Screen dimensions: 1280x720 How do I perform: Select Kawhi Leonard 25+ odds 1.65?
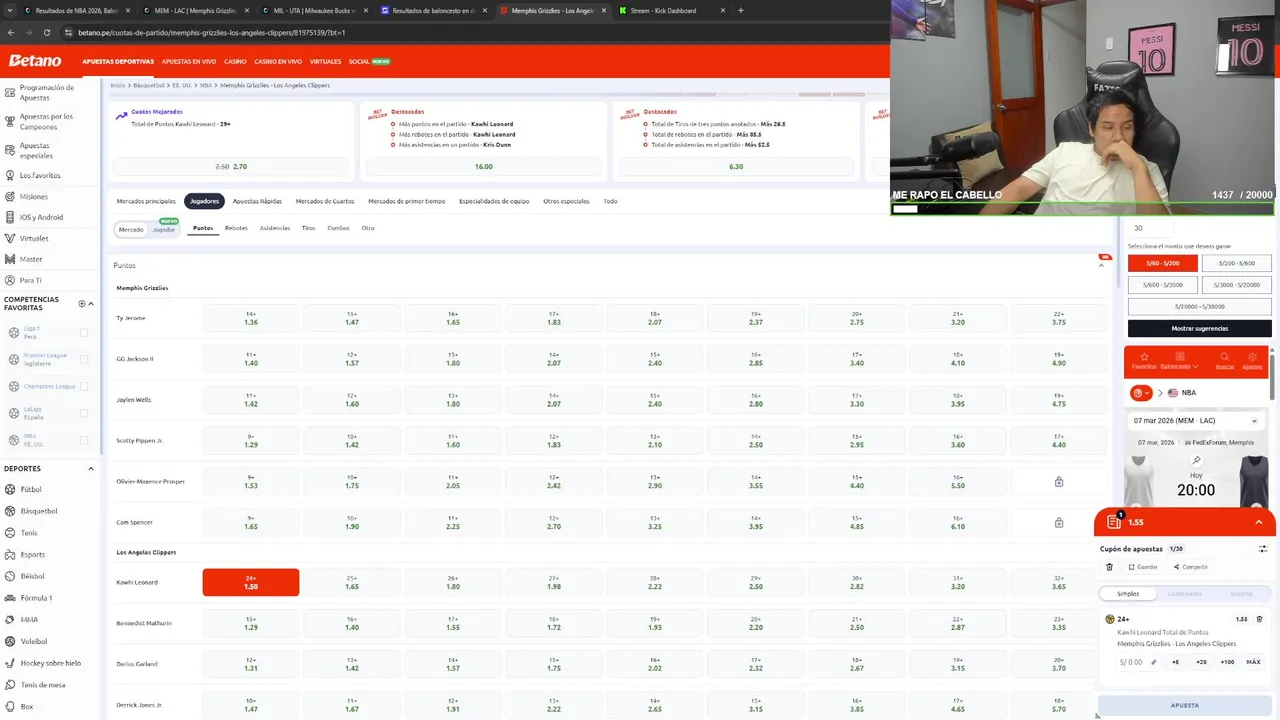[x=352, y=582]
